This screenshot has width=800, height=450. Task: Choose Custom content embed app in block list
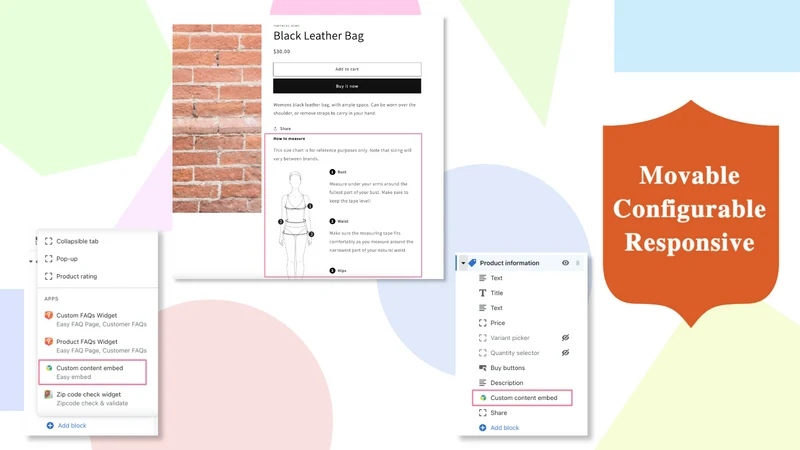click(x=92, y=372)
